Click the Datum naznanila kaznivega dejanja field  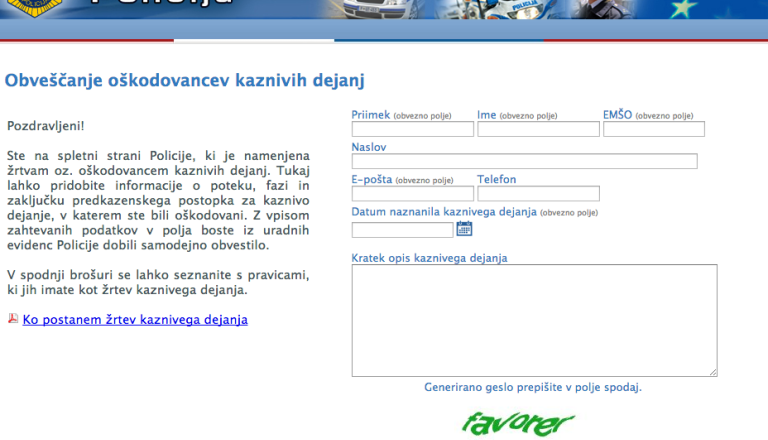coord(402,230)
